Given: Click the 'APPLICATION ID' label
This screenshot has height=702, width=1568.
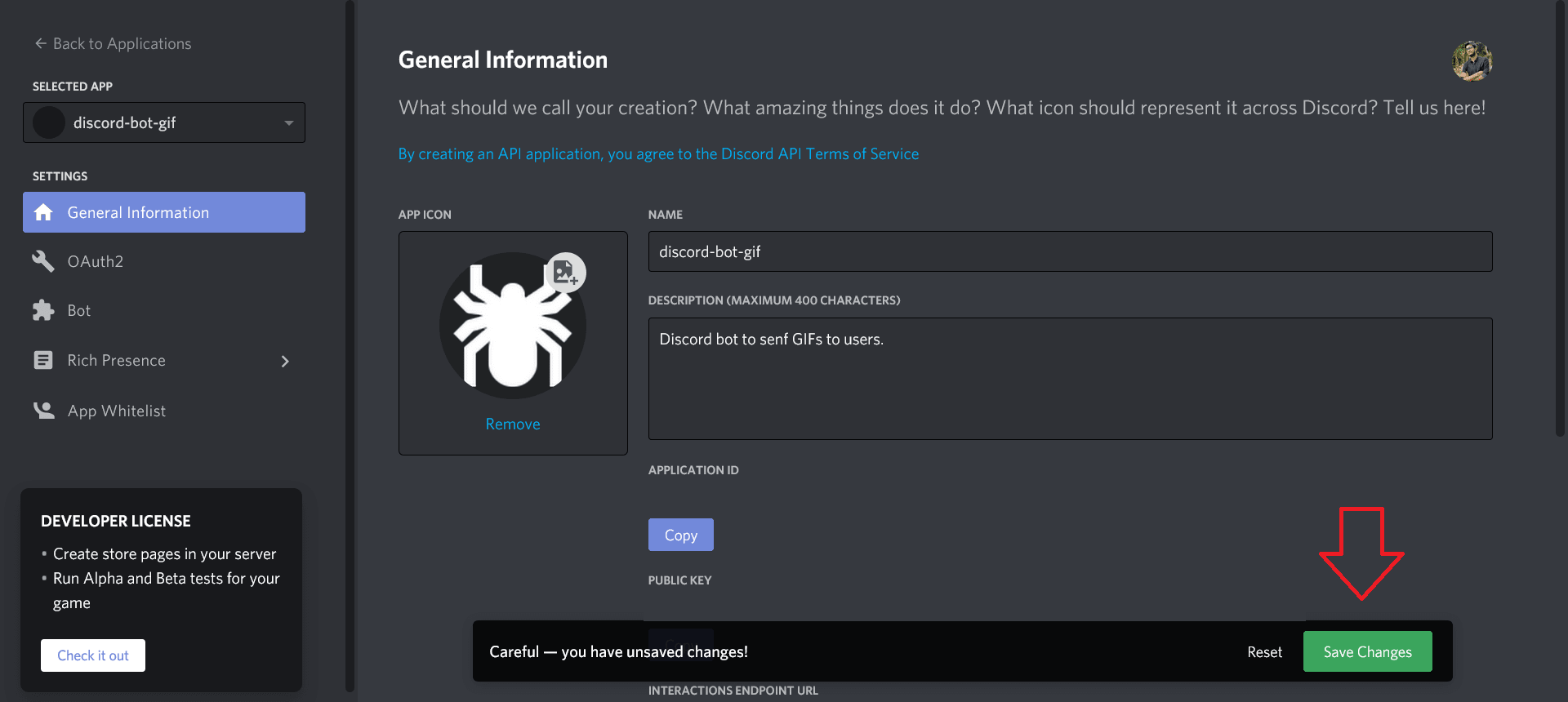Looking at the screenshot, I should pos(693,470).
